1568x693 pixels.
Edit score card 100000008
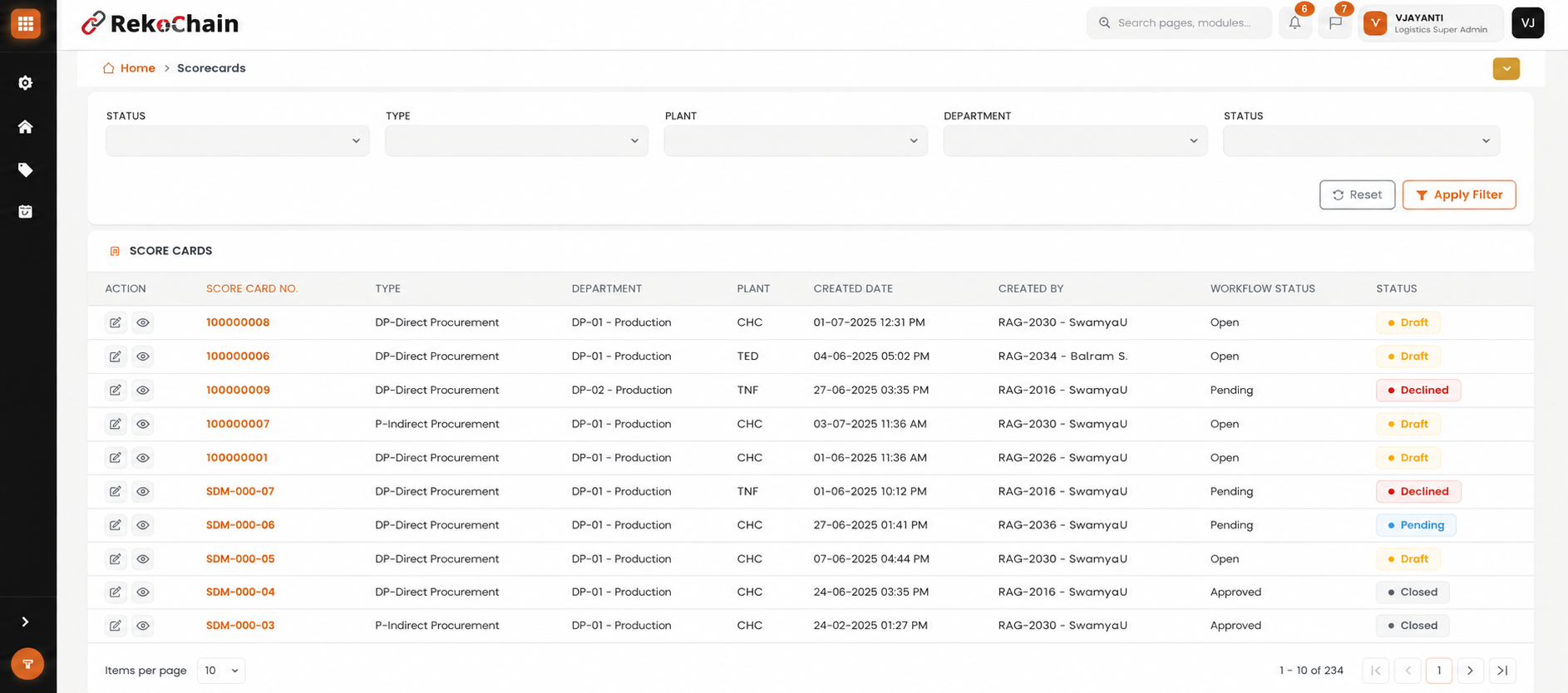coord(116,322)
